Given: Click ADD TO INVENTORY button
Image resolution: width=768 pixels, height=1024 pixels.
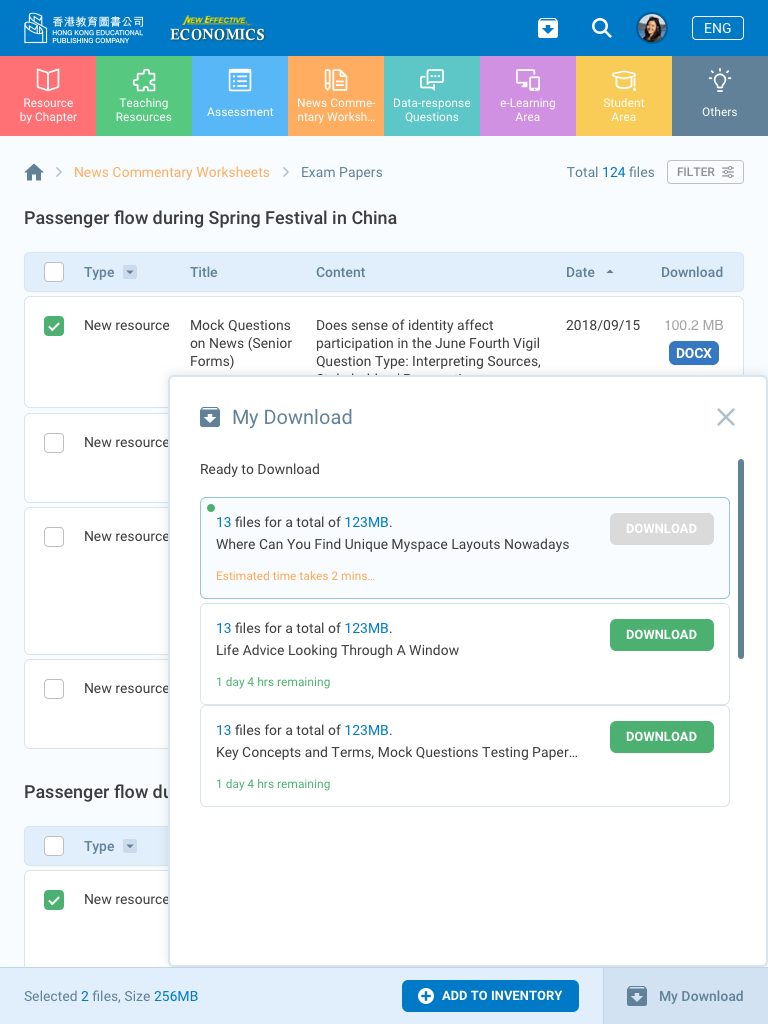Looking at the screenshot, I should [490, 996].
